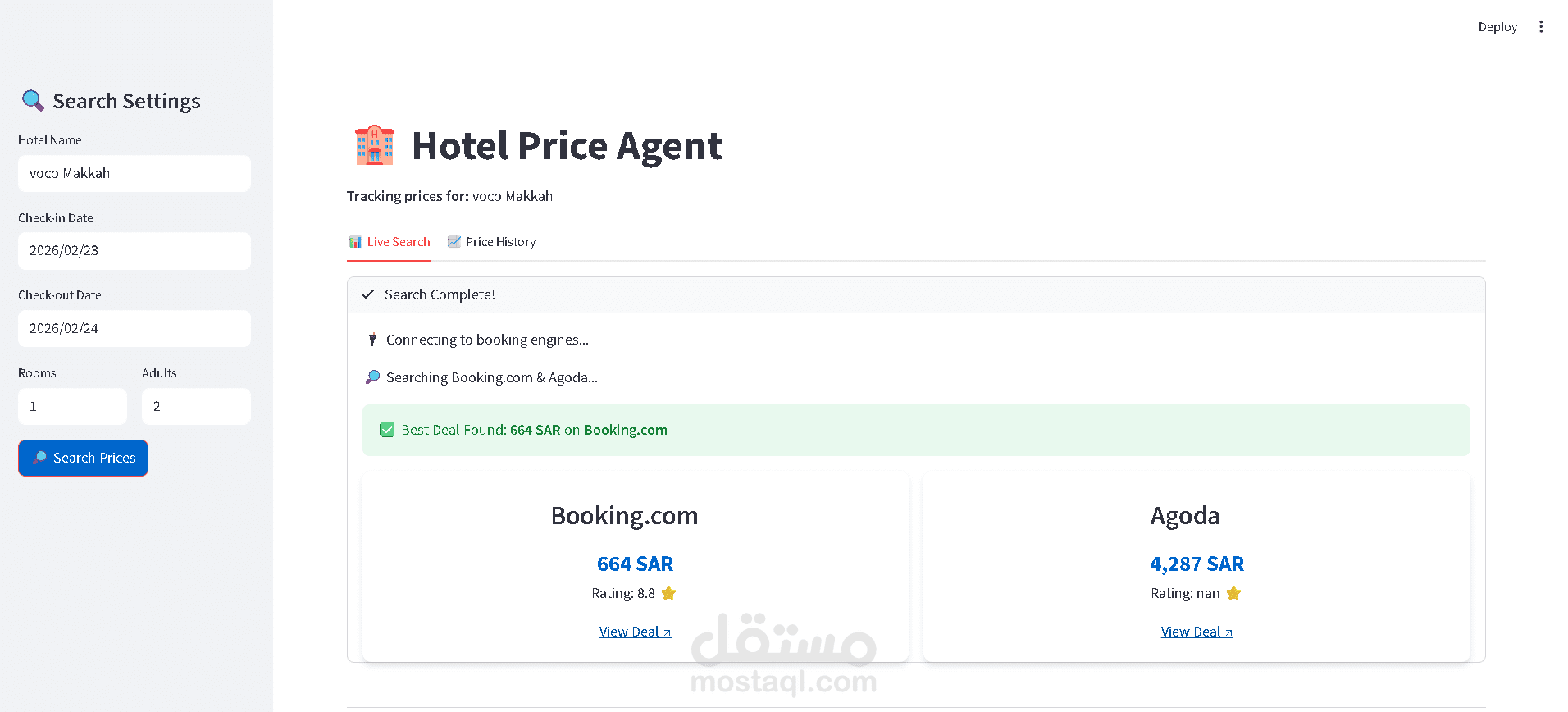Open the Check-out Date picker
The image size is (1568, 712).
click(x=134, y=328)
